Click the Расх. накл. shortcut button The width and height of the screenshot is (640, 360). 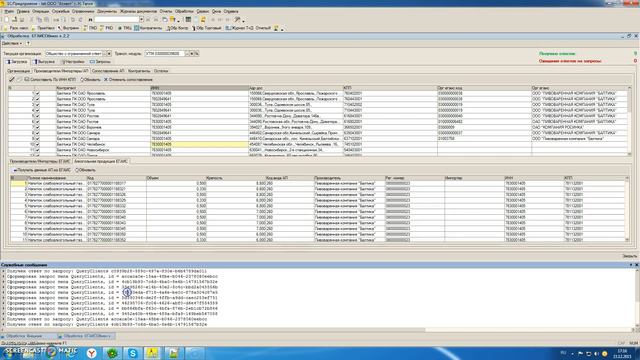coord(16,28)
